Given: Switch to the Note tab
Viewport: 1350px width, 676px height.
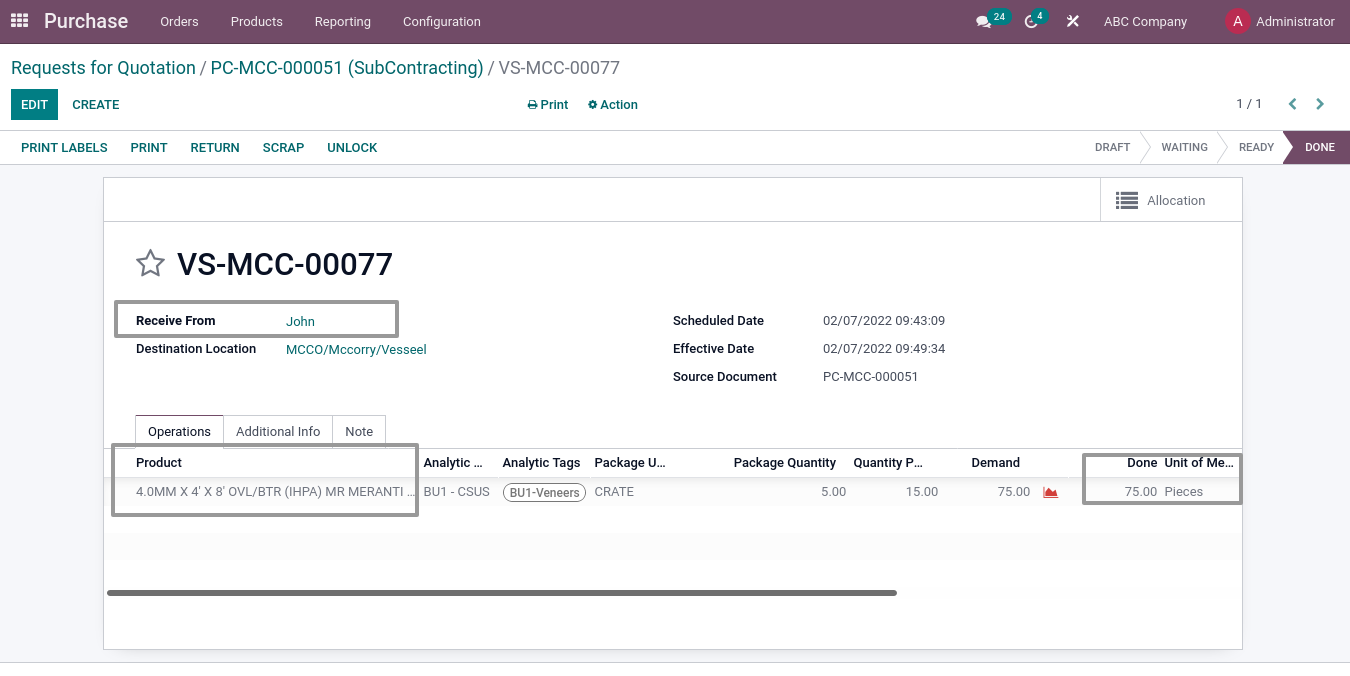Looking at the screenshot, I should (358, 431).
